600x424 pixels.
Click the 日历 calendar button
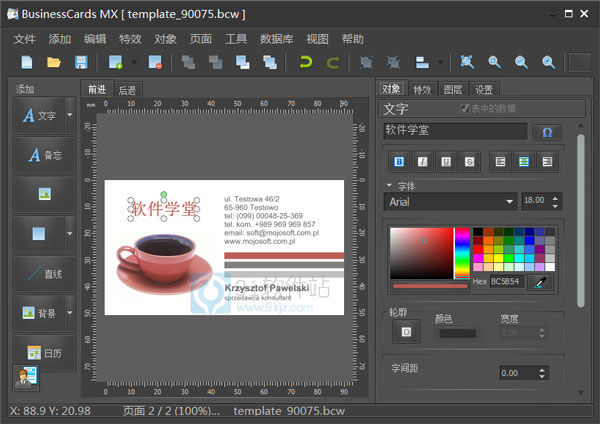[x=44, y=353]
